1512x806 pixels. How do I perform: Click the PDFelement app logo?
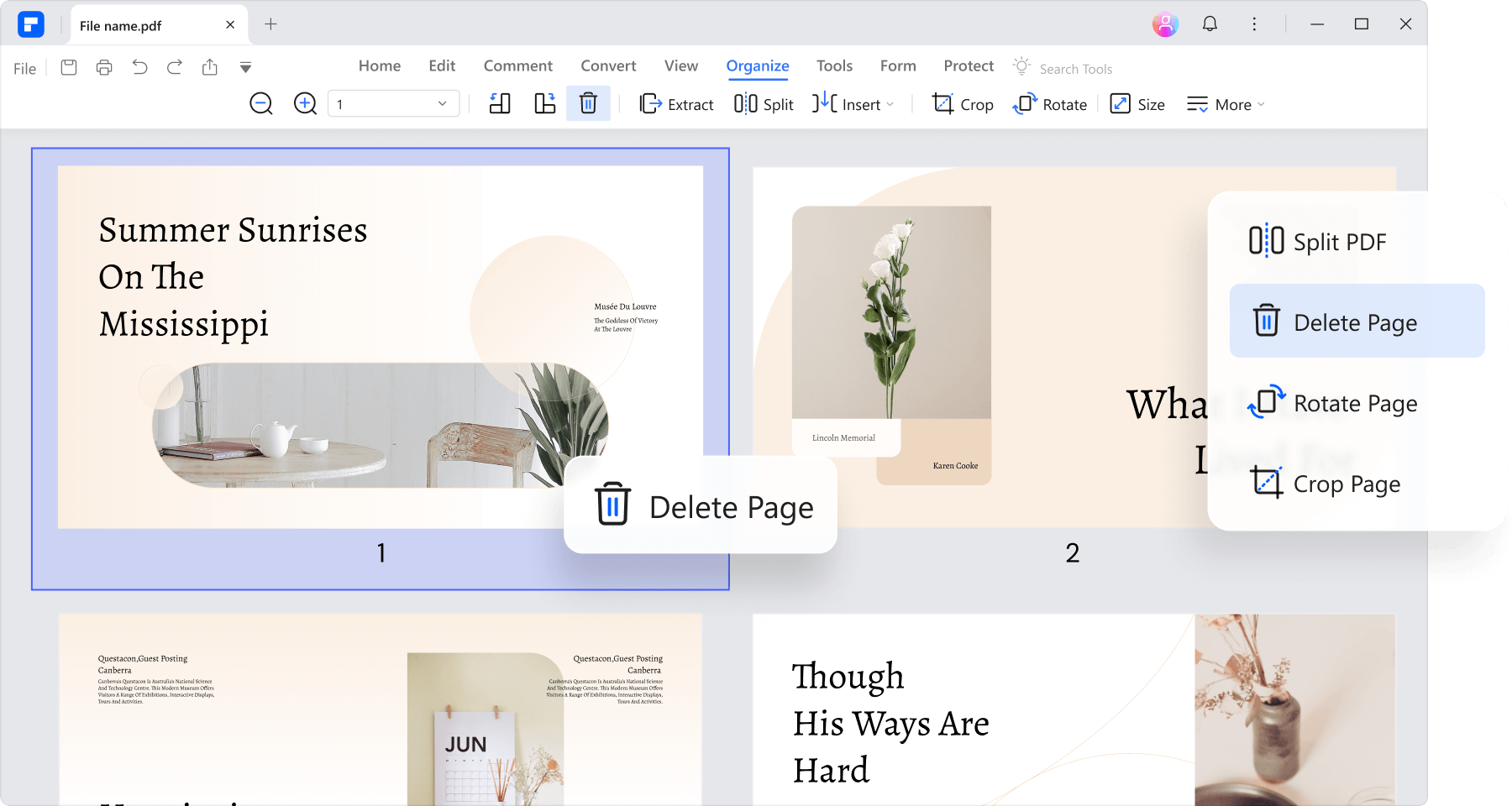[x=31, y=24]
